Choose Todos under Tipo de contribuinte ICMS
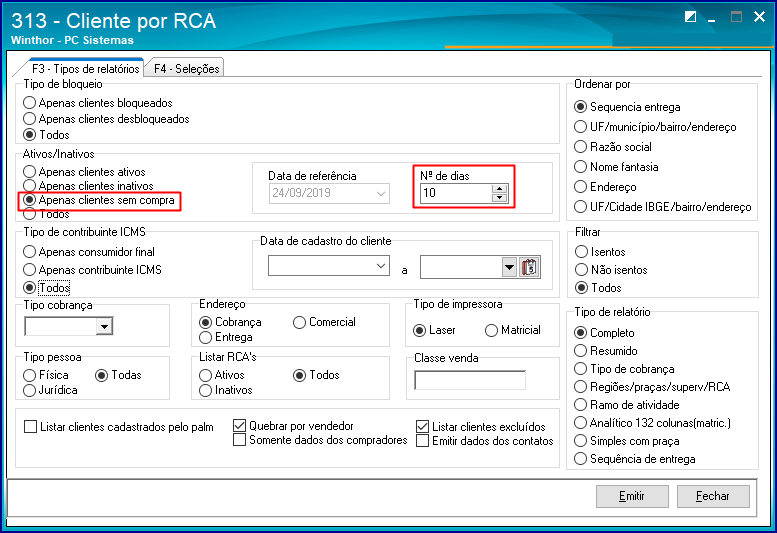777x533 pixels. pyautogui.click(x=46, y=288)
